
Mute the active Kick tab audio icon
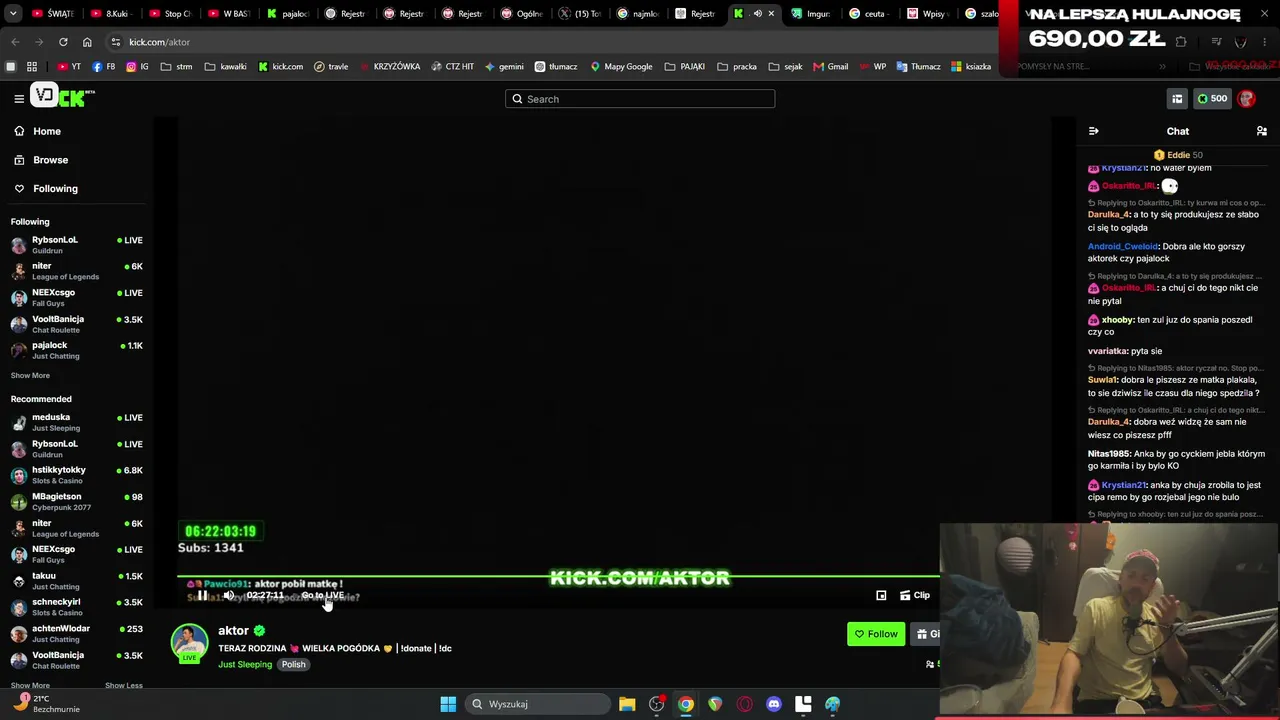pyautogui.click(x=757, y=14)
